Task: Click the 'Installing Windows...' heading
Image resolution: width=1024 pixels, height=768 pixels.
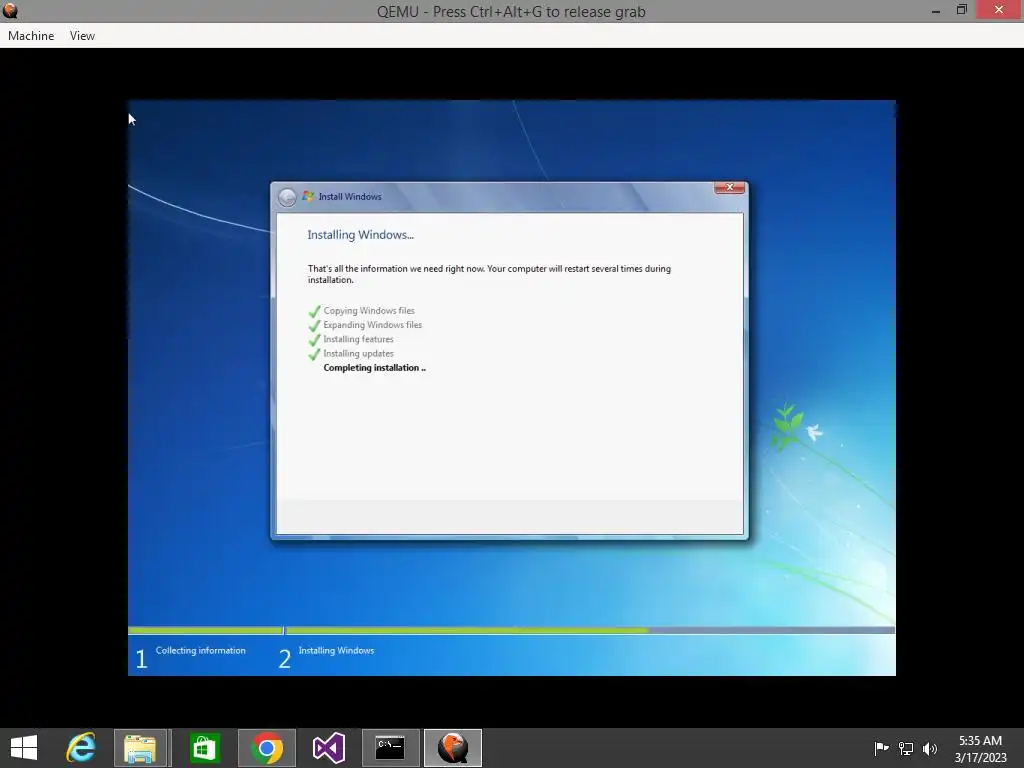Action: point(360,234)
